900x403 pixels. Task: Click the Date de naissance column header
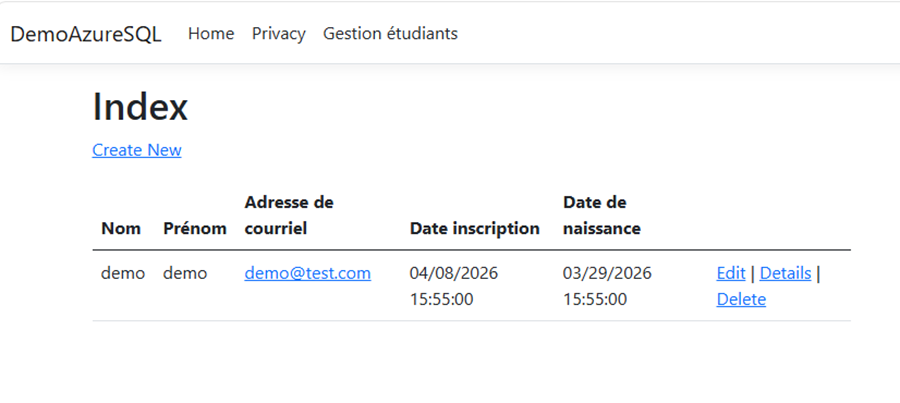[x=601, y=215]
